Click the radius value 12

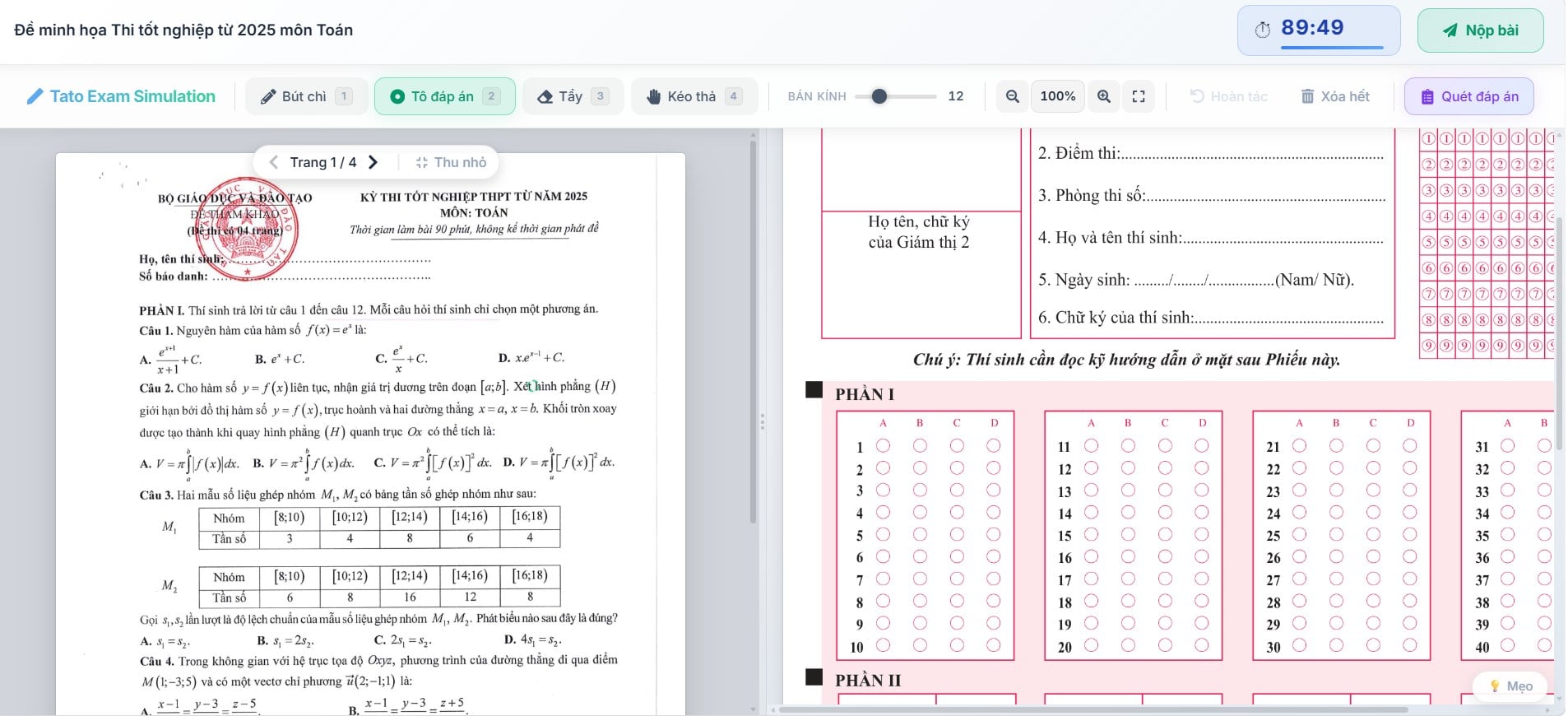(x=956, y=96)
